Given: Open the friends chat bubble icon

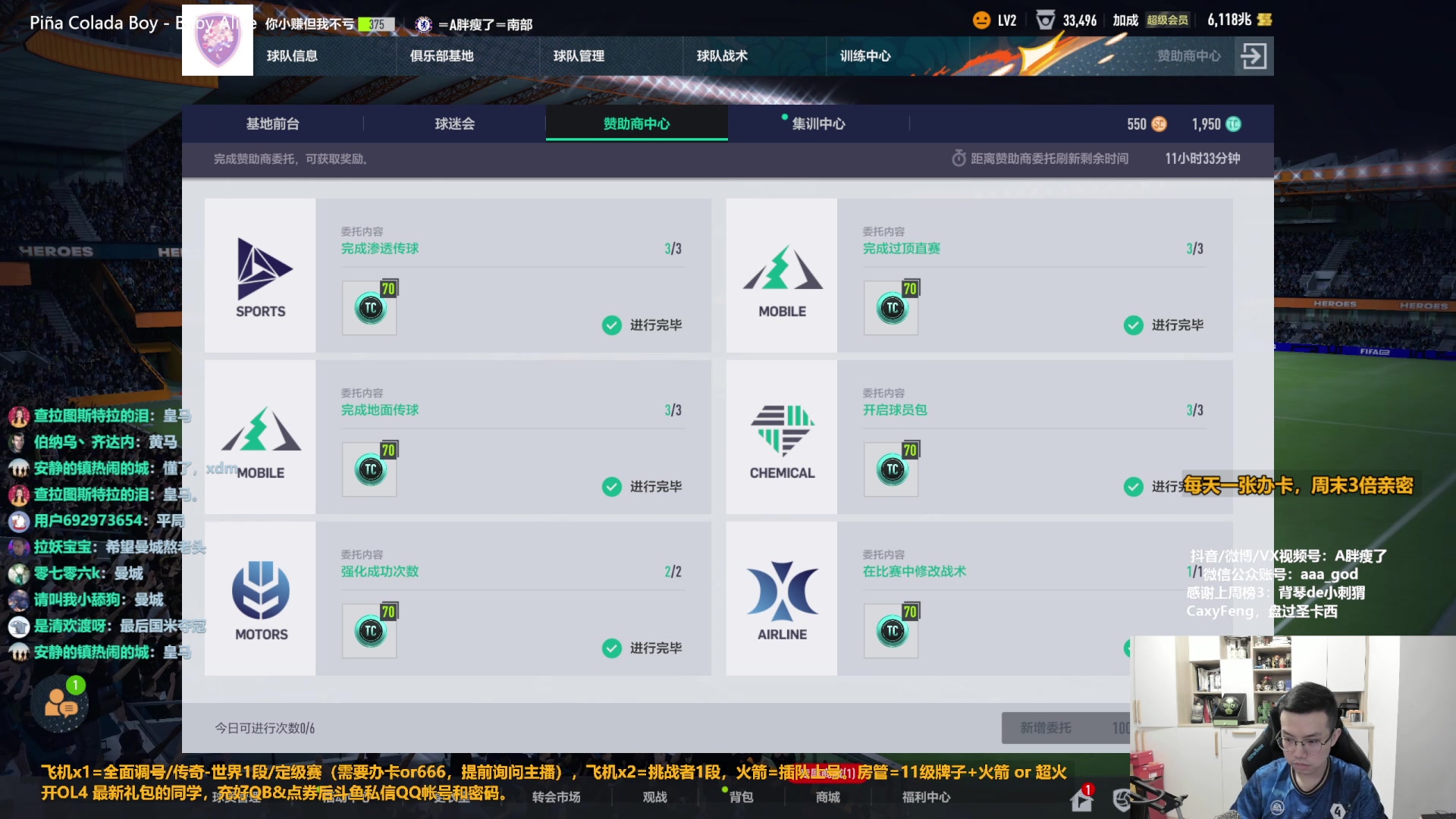Looking at the screenshot, I should 60,703.
